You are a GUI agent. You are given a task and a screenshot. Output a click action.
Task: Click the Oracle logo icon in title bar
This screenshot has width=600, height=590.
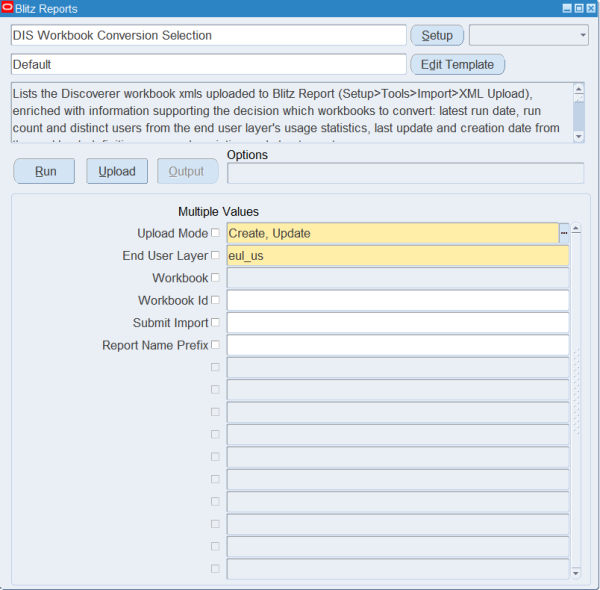click(x=7, y=8)
